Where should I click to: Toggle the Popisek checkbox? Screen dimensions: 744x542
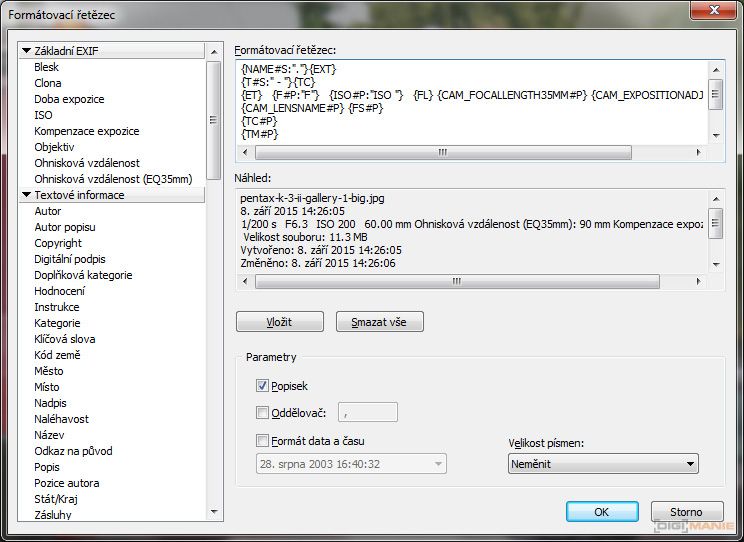[x=263, y=386]
